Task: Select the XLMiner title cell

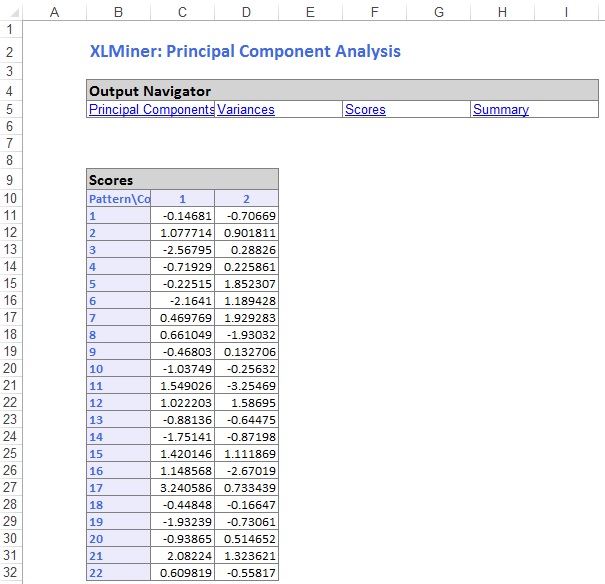Action: (244, 51)
